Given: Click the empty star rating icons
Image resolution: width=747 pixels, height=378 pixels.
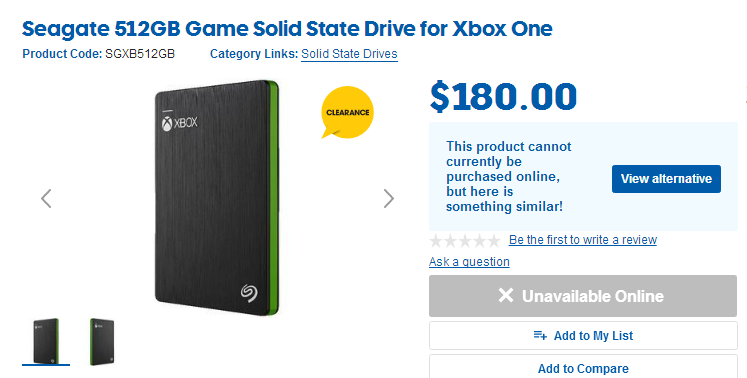Looking at the screenshot, I should point(464,241).
